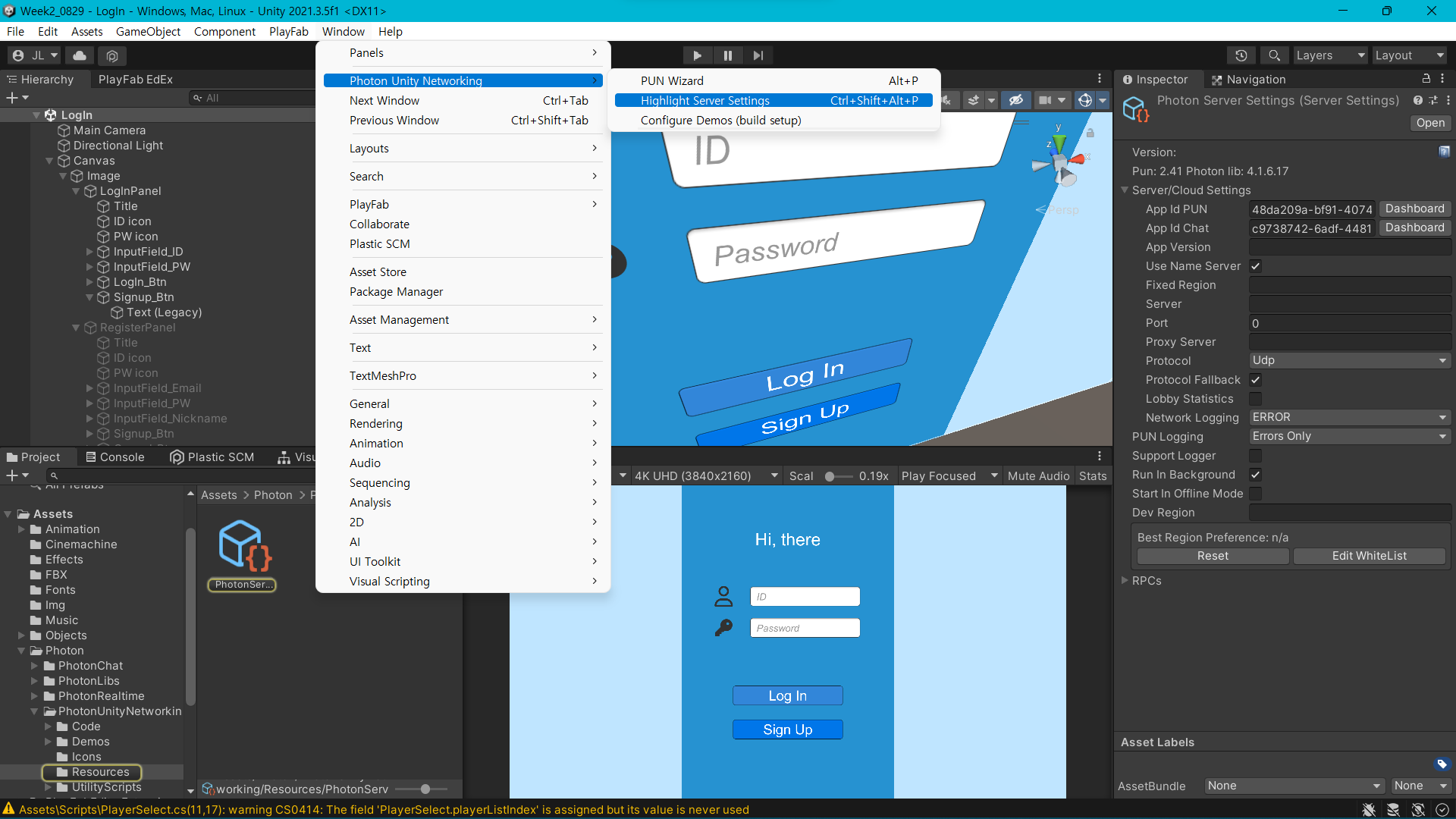Viewport: 1456px width, 819px height.
Task: Toggle the Run In Background checkbox
Action: pyautogui.click(x=1256, y=475)
